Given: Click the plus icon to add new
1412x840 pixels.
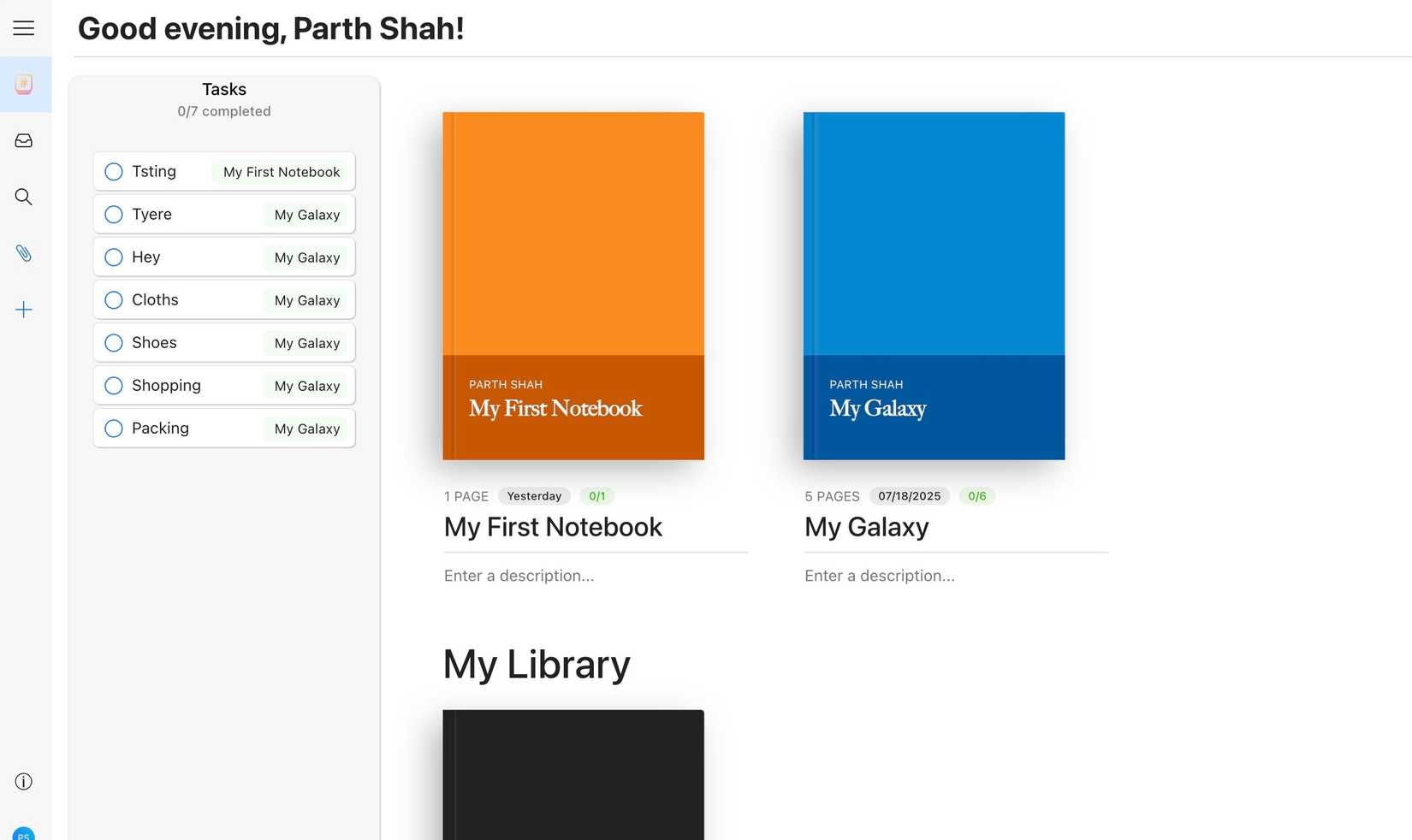Looking at the screenshot, I should coord(24,310).
